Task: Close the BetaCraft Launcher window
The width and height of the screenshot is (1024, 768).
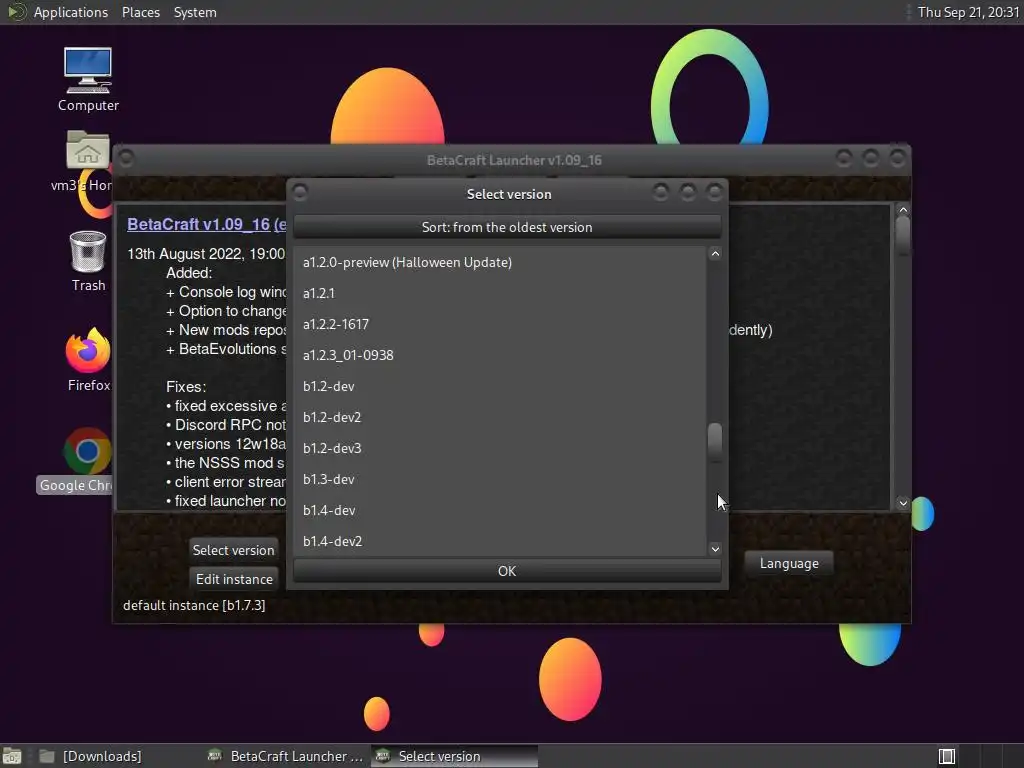Action: 897,157
